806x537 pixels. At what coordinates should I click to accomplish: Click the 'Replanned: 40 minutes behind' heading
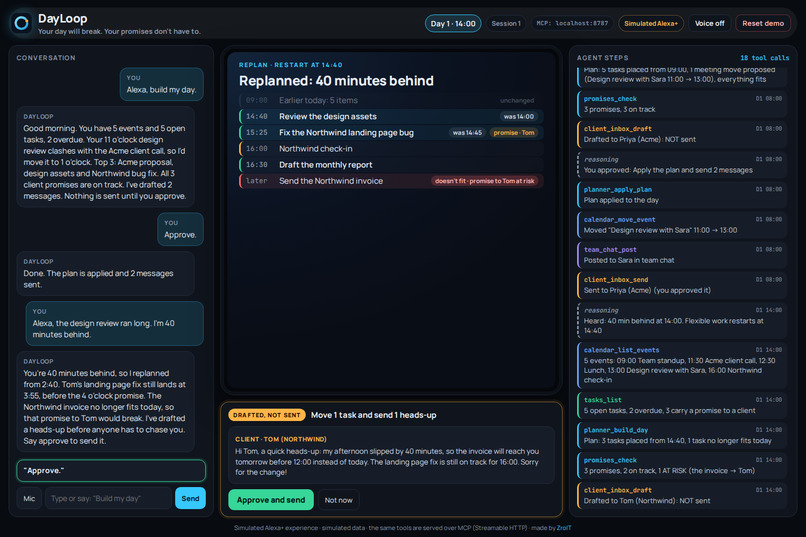click(x=336, y=81)
